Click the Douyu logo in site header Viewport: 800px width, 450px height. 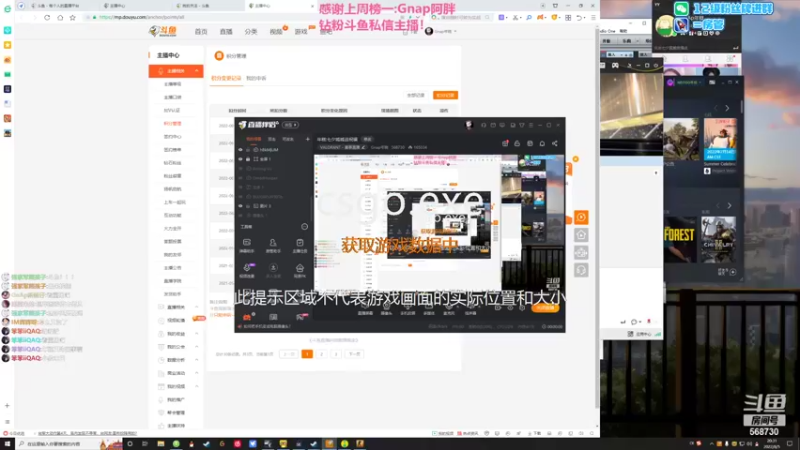(163, 31)
